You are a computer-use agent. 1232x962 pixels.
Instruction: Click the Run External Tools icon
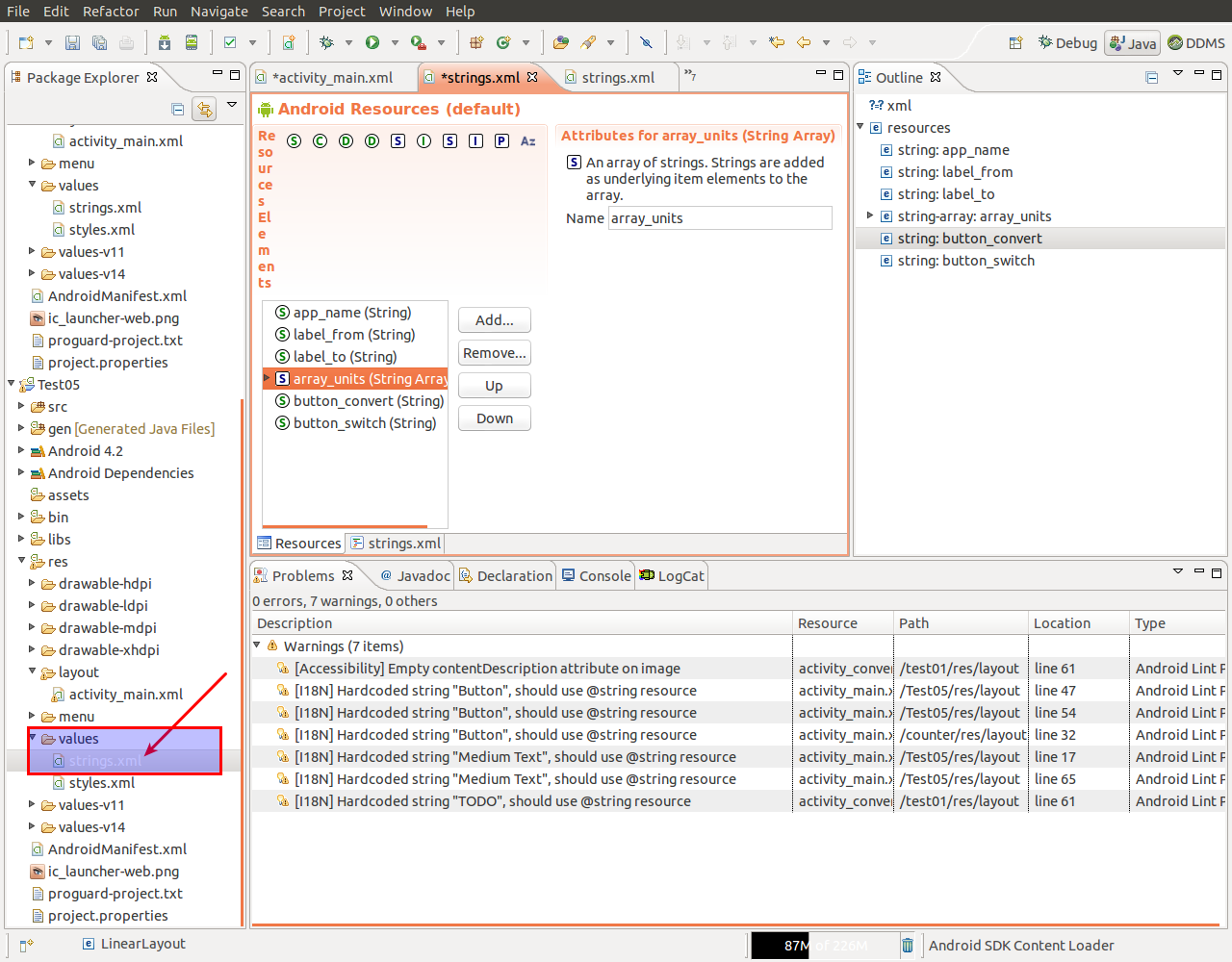[x=418, y=42]
